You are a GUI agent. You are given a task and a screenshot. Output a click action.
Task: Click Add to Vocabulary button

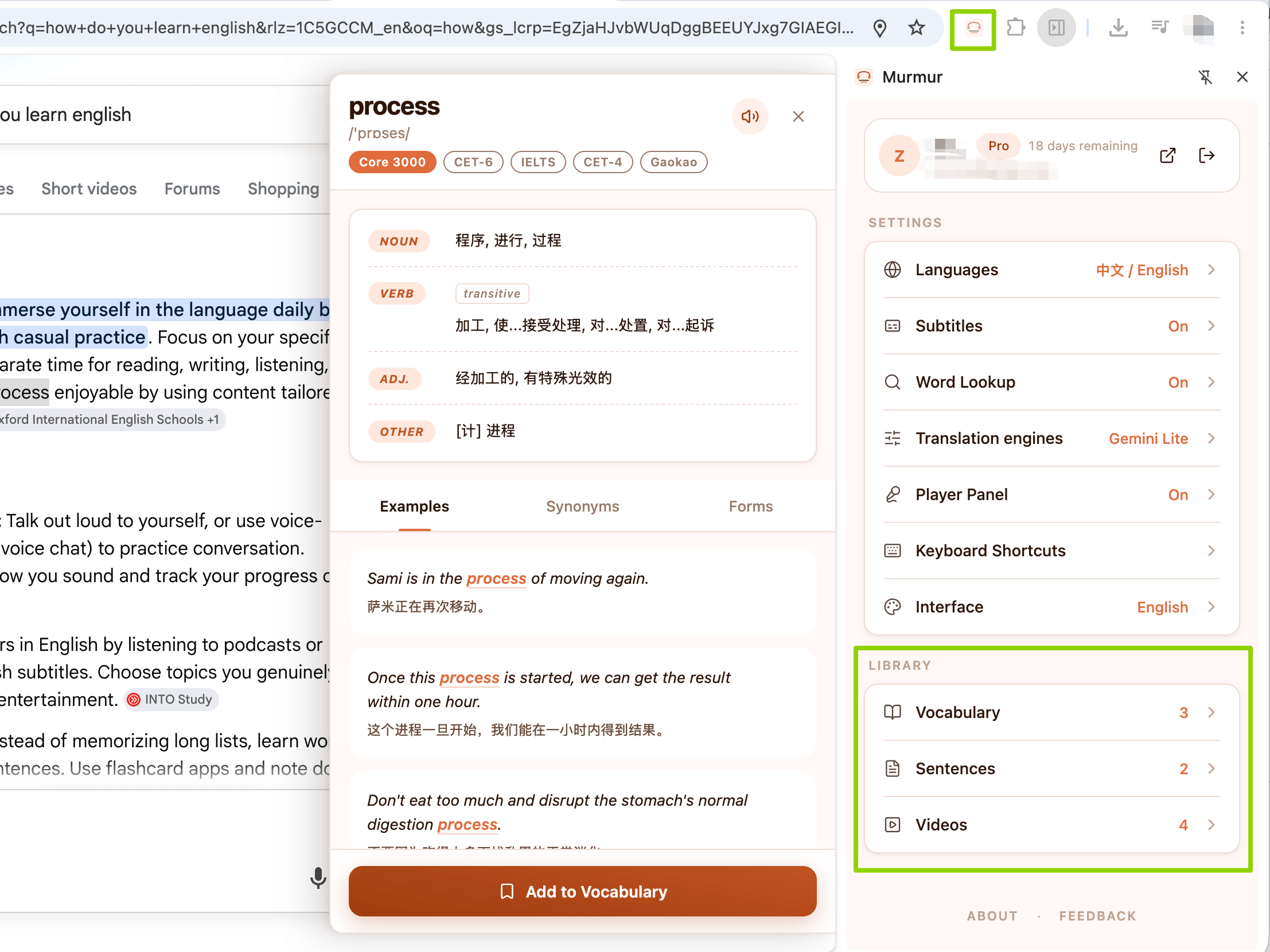coord(582,891)
